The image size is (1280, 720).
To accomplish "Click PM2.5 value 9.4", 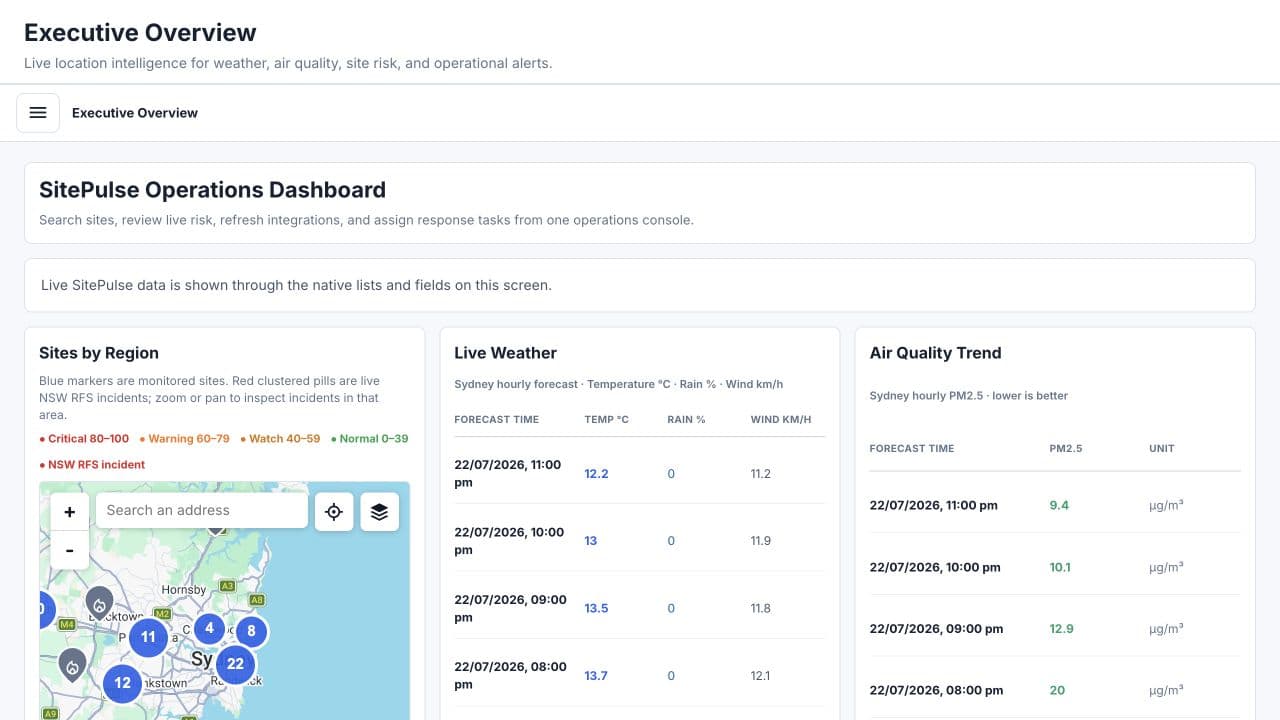I will pyautogui.click(x=1059, y=505).
